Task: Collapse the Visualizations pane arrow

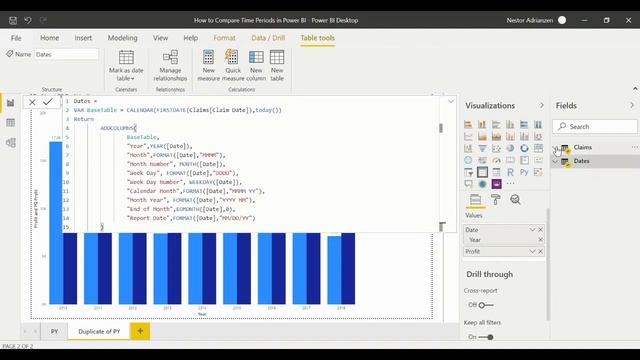Action: [542, 105]
